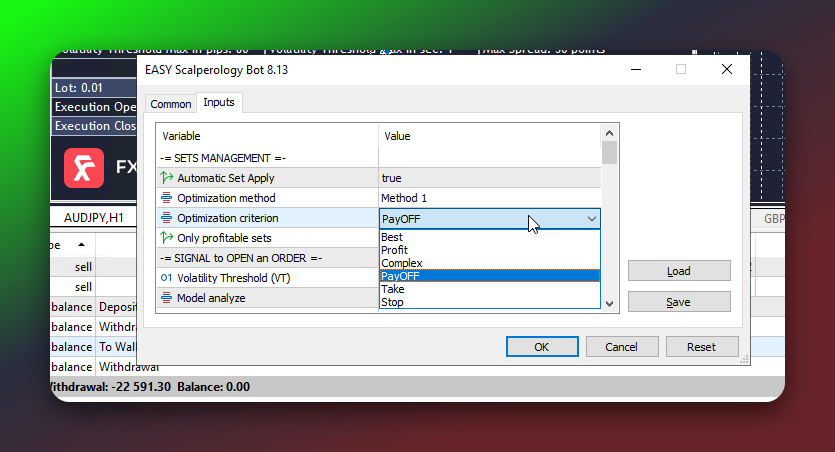Screen dimensions: 835x452
Task: Open the Inputs tab
Action: (x=219, y=102)
